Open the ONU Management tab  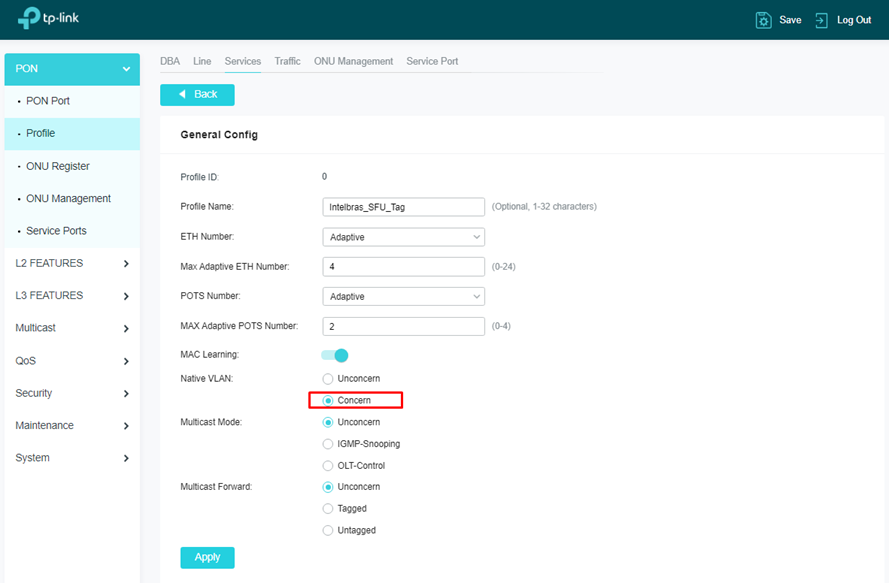click(x=353, y=61)
